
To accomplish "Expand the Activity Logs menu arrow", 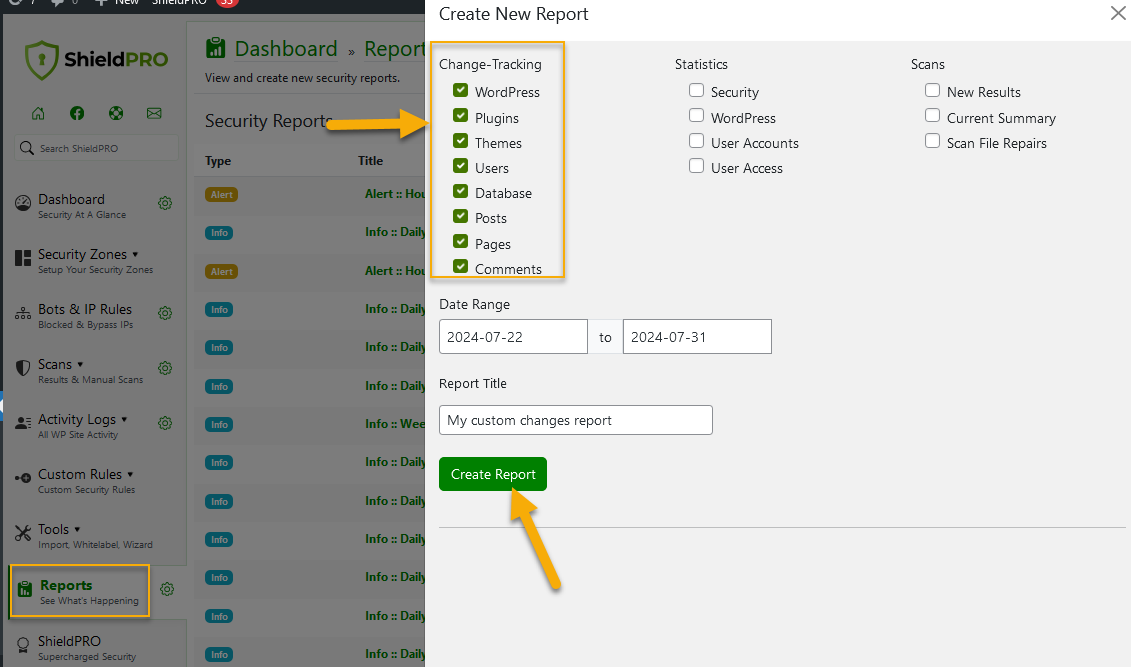I will point(124,419).
